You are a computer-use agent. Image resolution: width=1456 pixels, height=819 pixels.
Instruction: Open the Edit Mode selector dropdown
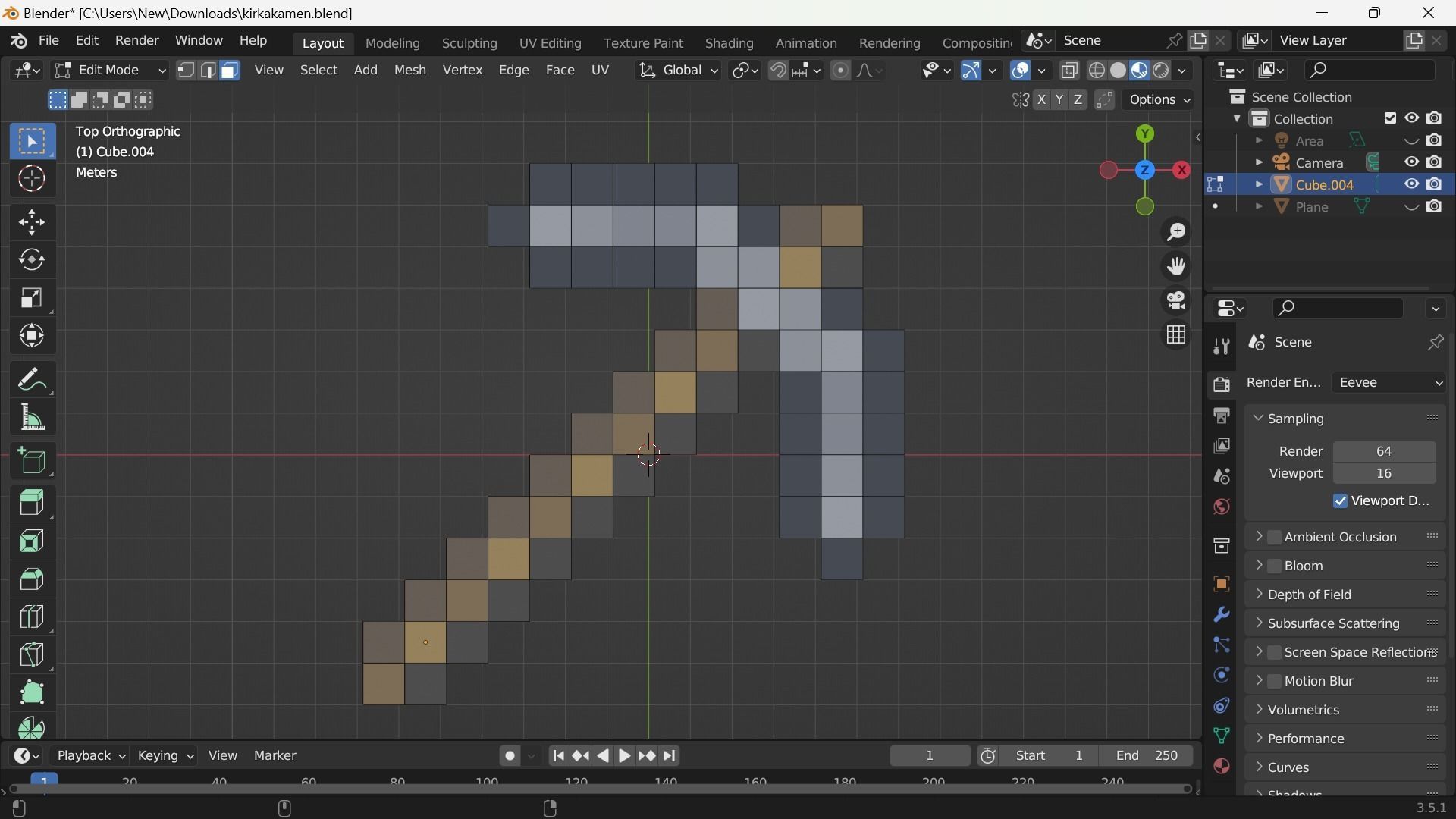pyautogui.click(x=110, y=71)
